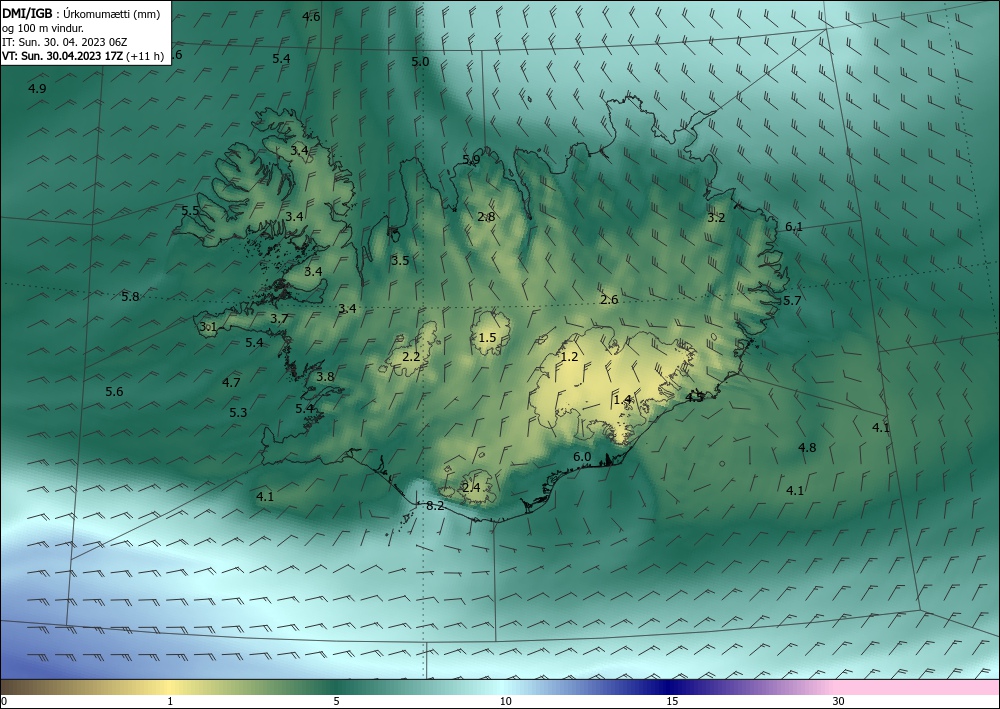Click the map value 5.0
The image size is (1000, 709).
(420, 62)
